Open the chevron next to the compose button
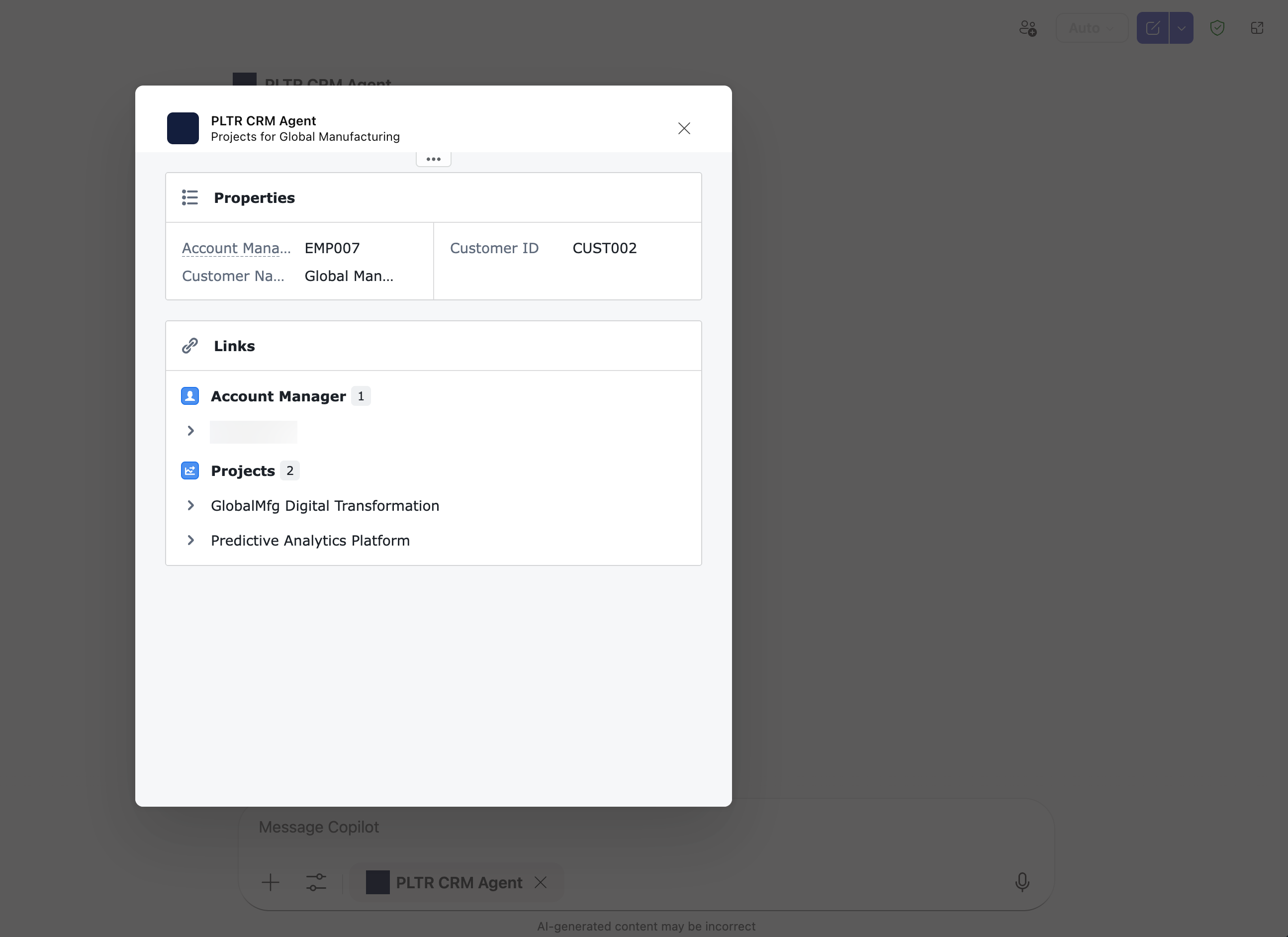 click(1182, 27)
